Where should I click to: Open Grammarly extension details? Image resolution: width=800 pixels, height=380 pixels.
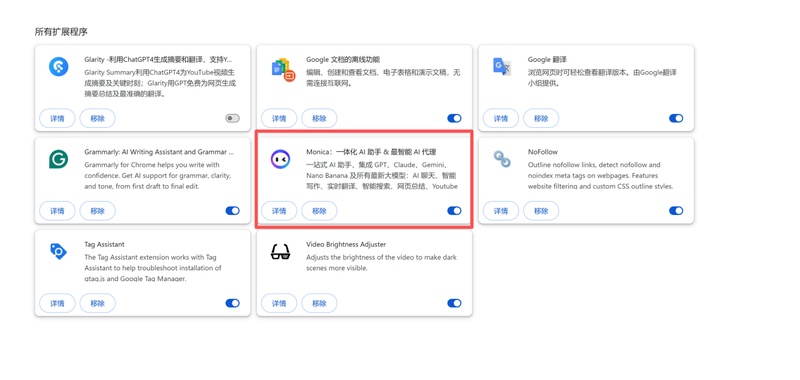(x=57, y=211)
